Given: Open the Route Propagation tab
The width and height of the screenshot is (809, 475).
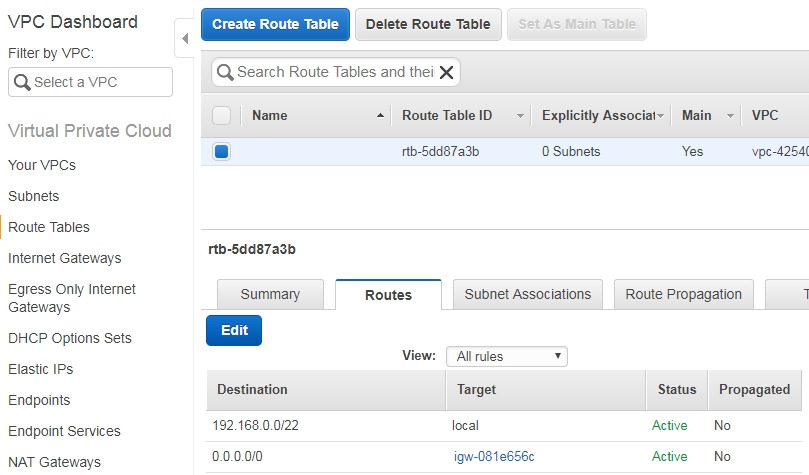Looking at the screenshot, I should pyautogui.click(x=684, y=294).
